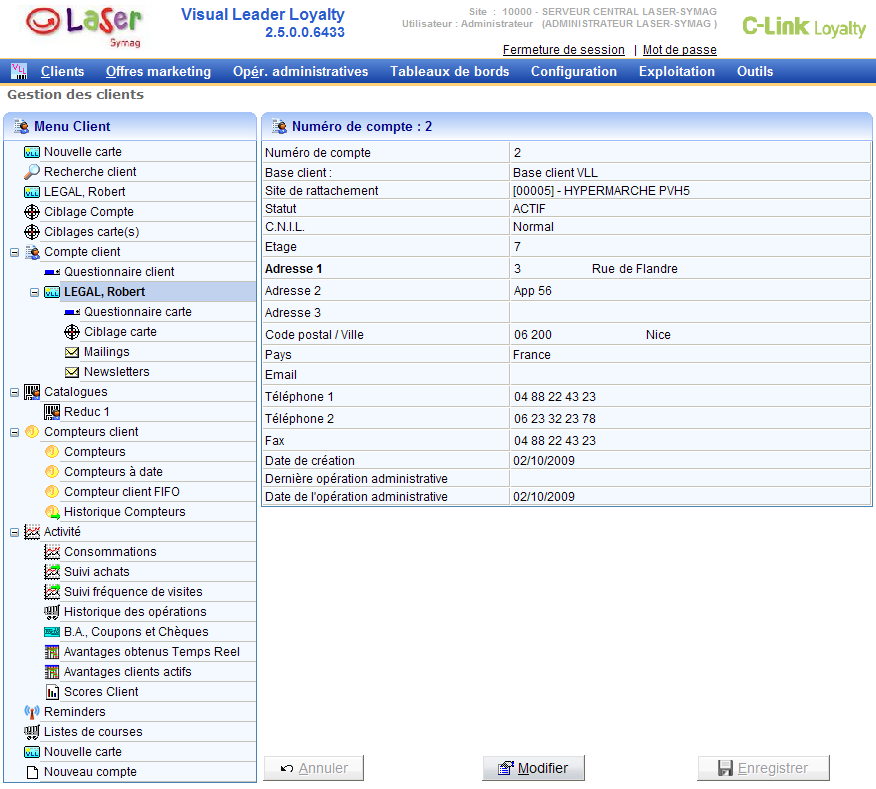The height and width of the screenshot is (789, 876).
Task: Click the antenna icon beside Reminders
Action: tap(32, 712)
